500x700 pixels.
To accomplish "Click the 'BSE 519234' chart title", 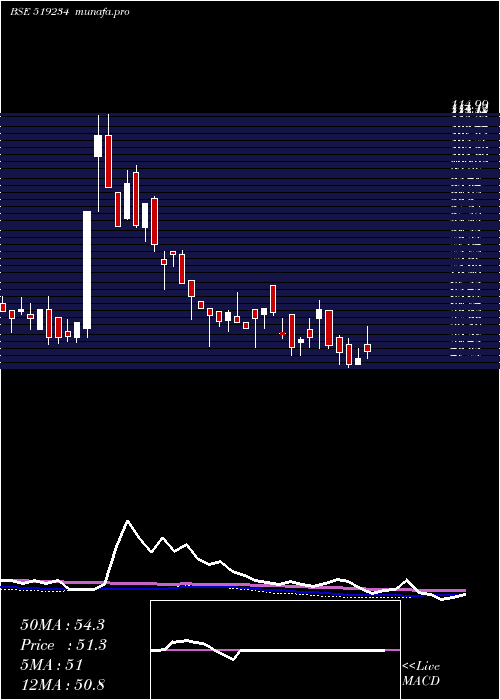I will tap(39, 12).
